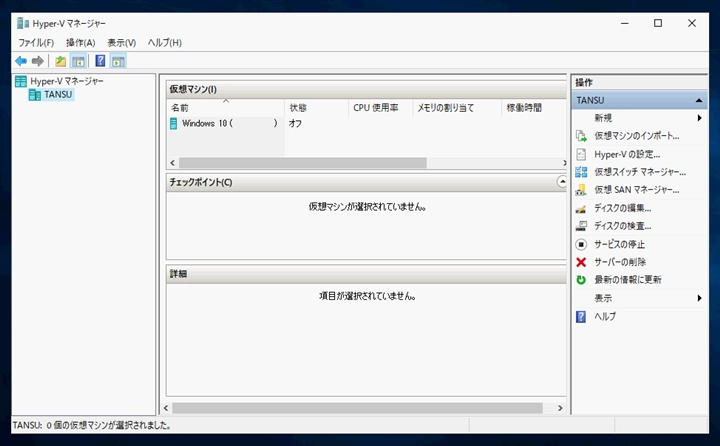Image resolution: width=720 pixels, height=446 pixels.
Task: Click the center pane bottom horizontal scrollbar thumb
Action: pyautogui.click(x=357, y=408)
